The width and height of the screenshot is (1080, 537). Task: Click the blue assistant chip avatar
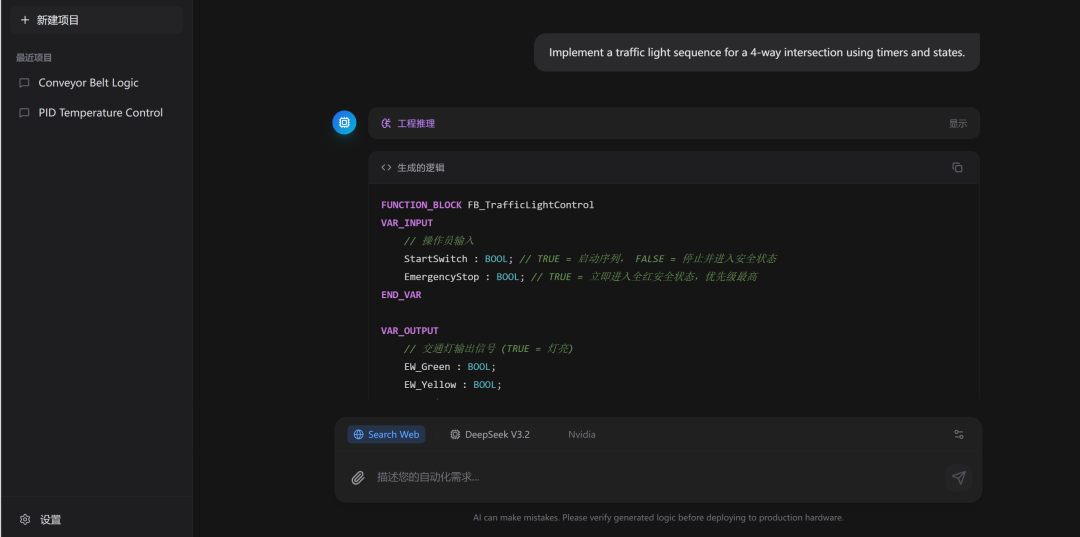click(344, 123)
